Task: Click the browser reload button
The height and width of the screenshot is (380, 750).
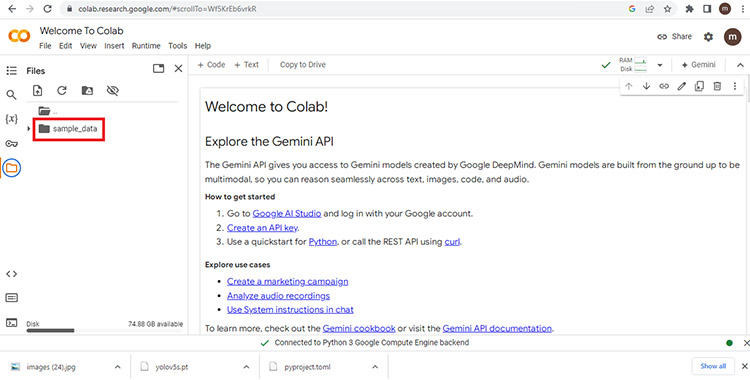Action: pos(47,9)
